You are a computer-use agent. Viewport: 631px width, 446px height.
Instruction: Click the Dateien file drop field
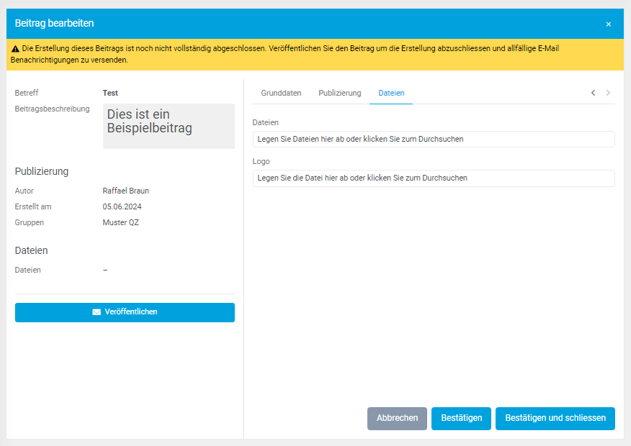[433, 139]
